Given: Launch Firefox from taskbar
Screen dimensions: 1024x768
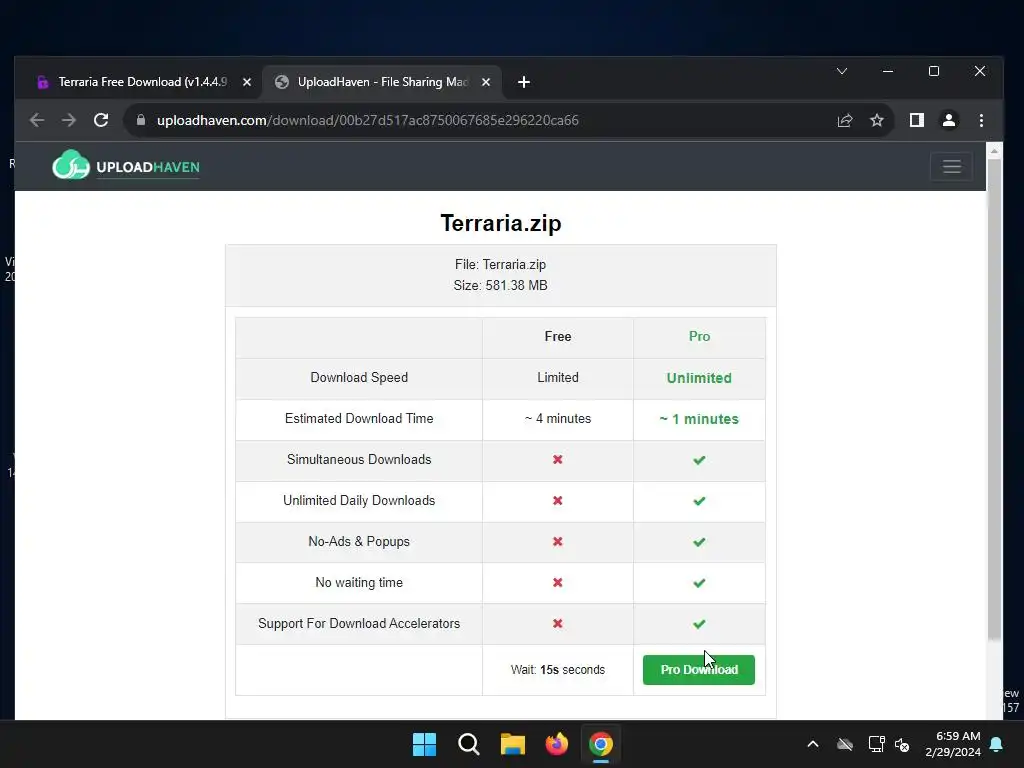Looking at the screenshot, I should click(556, 744).
